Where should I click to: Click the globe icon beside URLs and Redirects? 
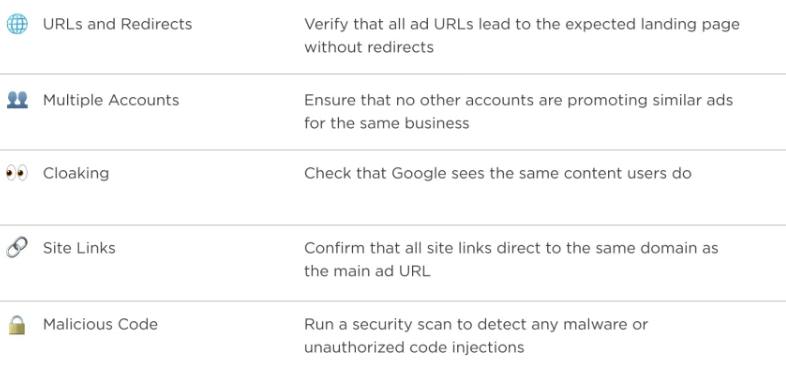point(17,24)
